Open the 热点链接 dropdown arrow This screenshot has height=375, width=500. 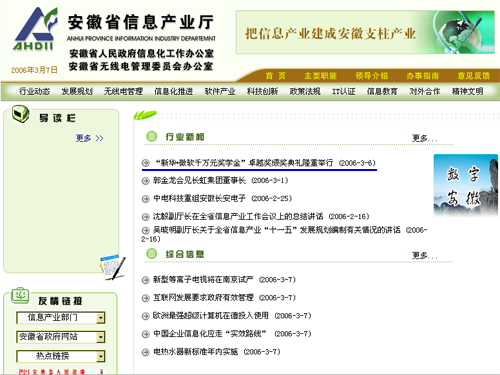(x=101, y=357)
